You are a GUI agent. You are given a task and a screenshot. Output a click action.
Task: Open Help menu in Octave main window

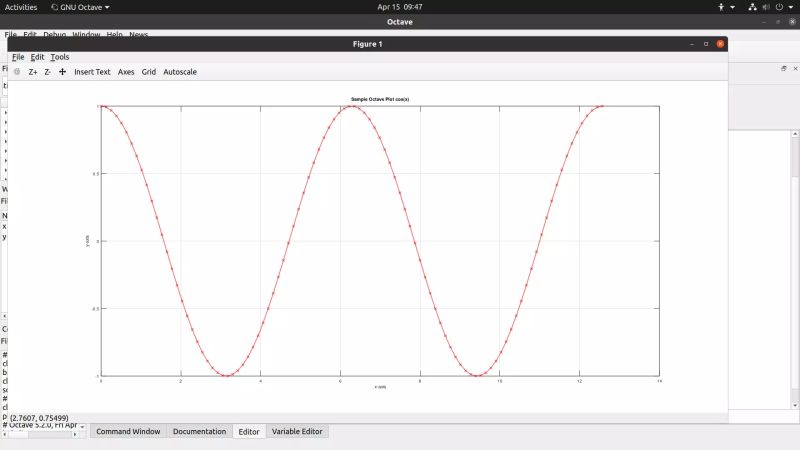tap(114, 34)
